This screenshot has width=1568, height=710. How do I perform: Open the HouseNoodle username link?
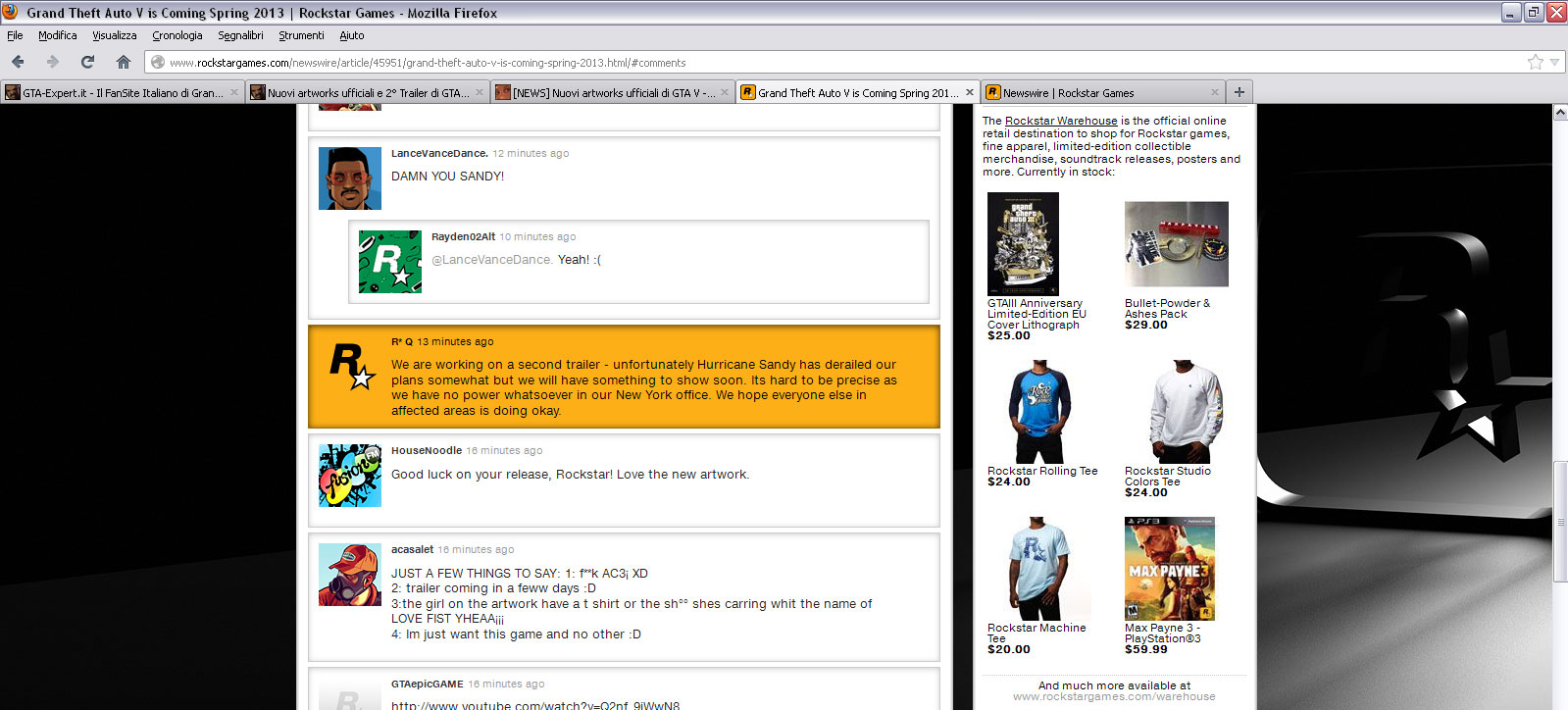click(x=427, y=450)
